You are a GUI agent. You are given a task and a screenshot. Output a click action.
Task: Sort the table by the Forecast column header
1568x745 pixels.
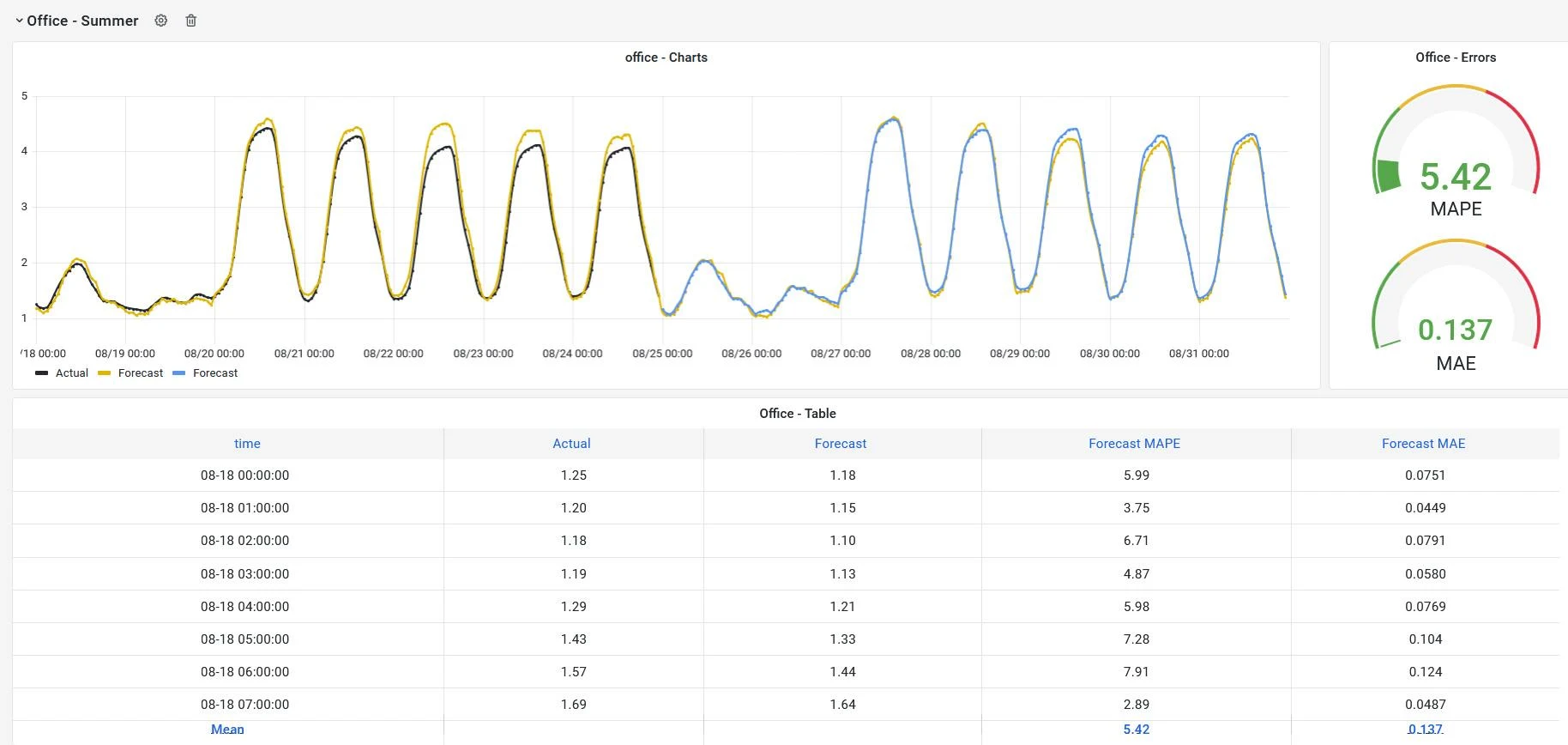coord(841,444)
